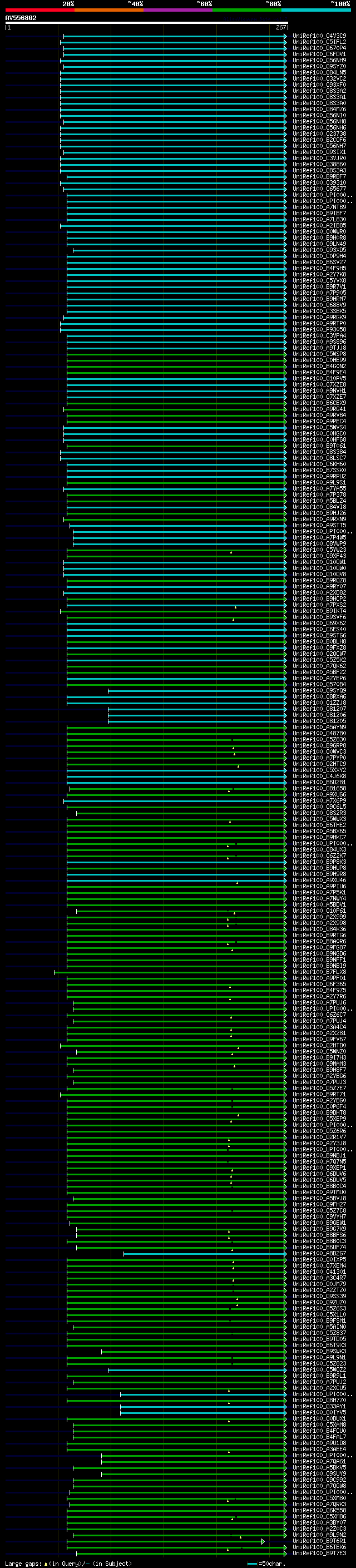Viewport: 356px width, 1568px height.
Task: Select hit label UniRef100_Q84MZ6
Action: (319, 110)
